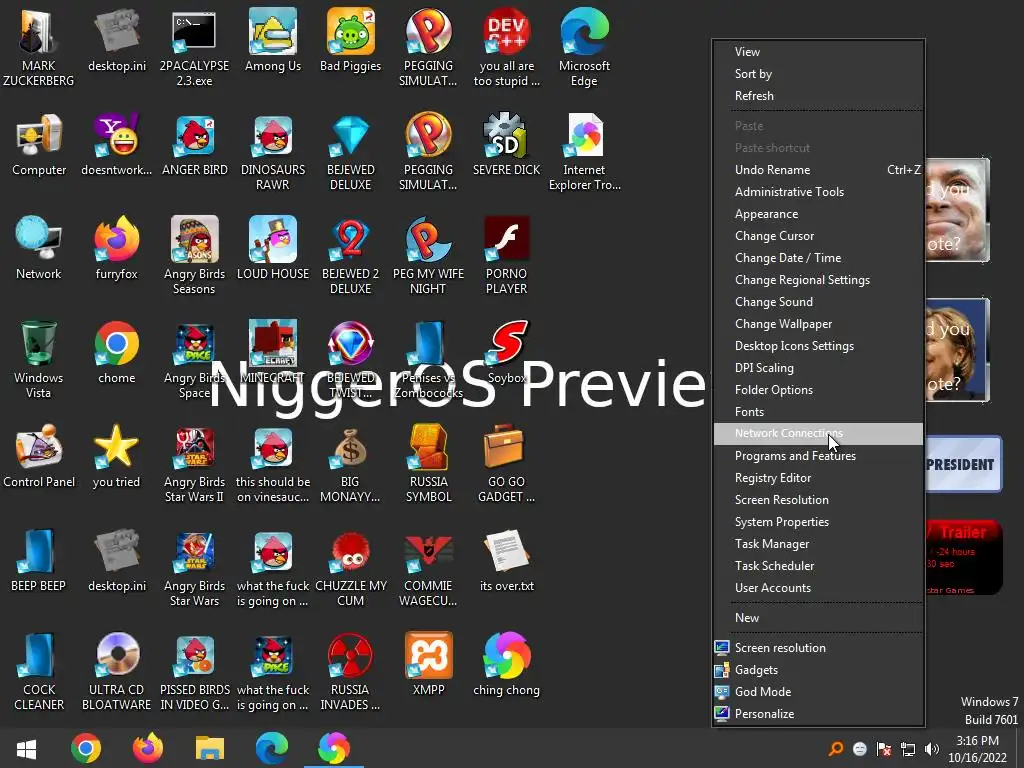Choose Sort by in the context menu
The width and height of the screenshot is (1024, 768).
(818, 74)
